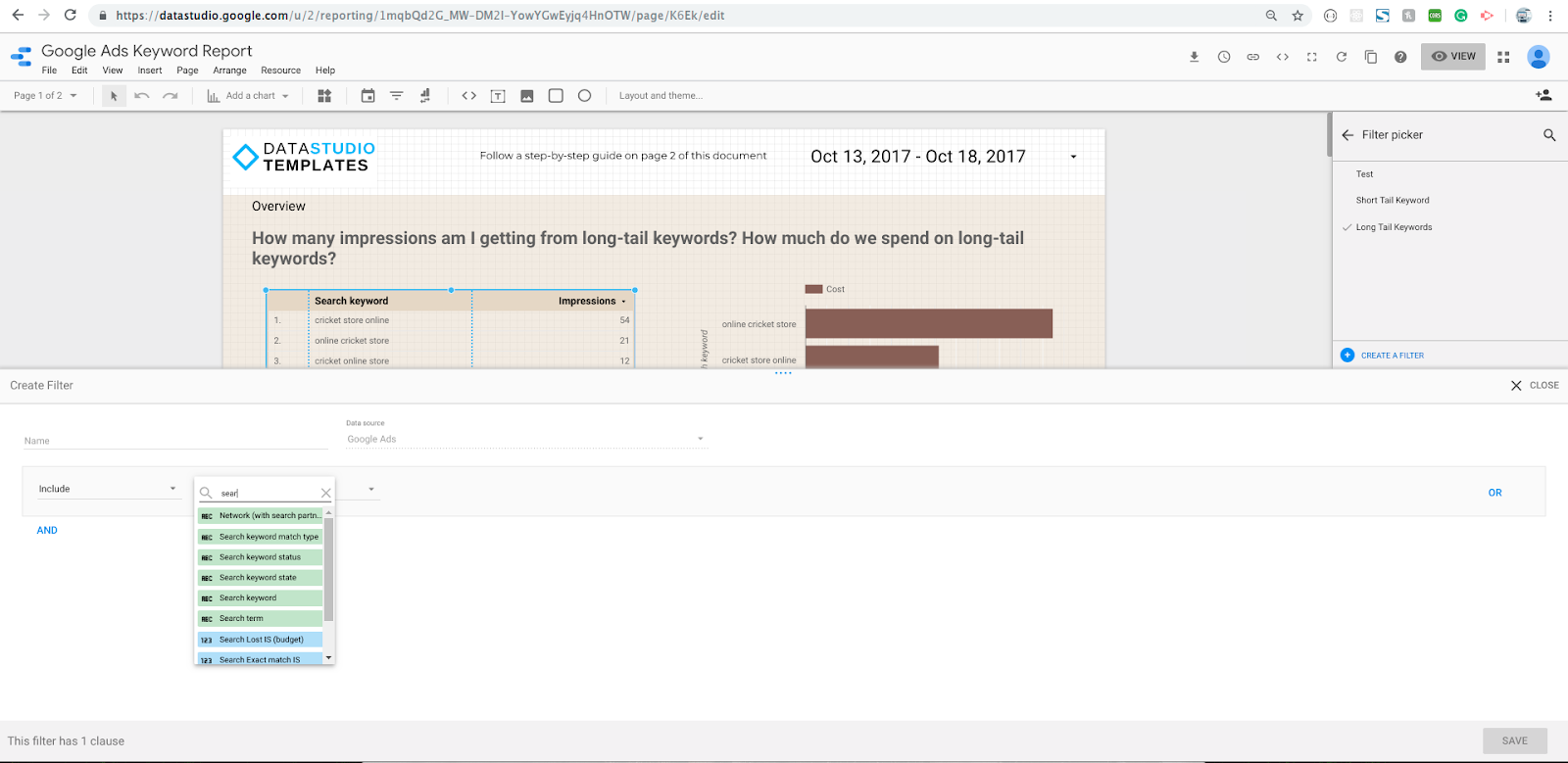Select the Short Tail Keyword filter
1568x763 pixels.
pyautogui.click(x=1393, y=201)
